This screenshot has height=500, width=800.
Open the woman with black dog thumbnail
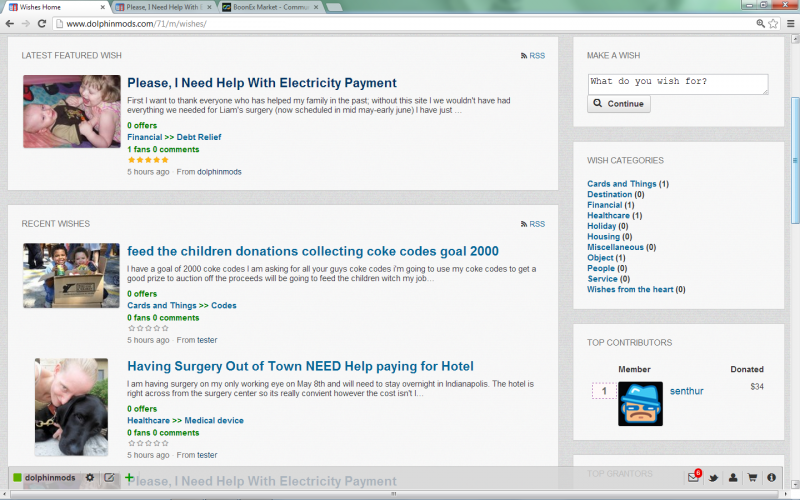coord(71,407)
